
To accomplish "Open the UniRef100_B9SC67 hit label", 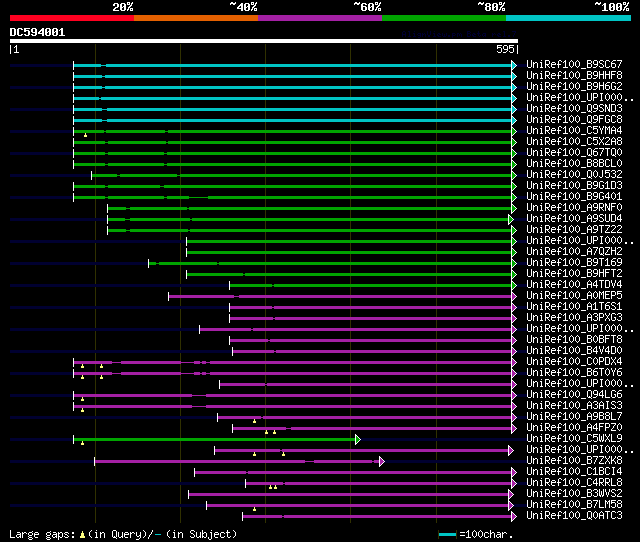I will (x=574, y=64).
